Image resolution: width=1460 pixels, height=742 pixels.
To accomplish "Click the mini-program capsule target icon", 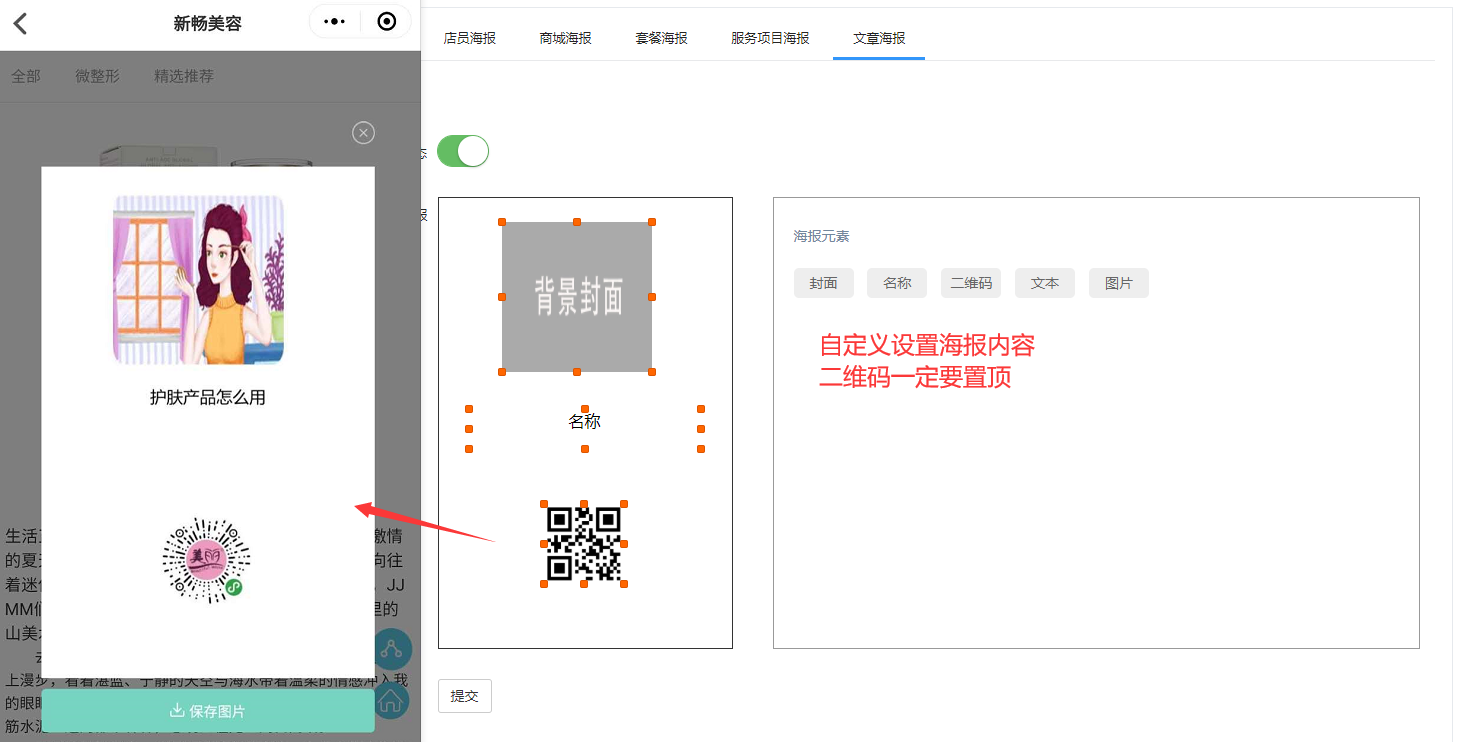I will pyautogui.click(x=387, y=22).
